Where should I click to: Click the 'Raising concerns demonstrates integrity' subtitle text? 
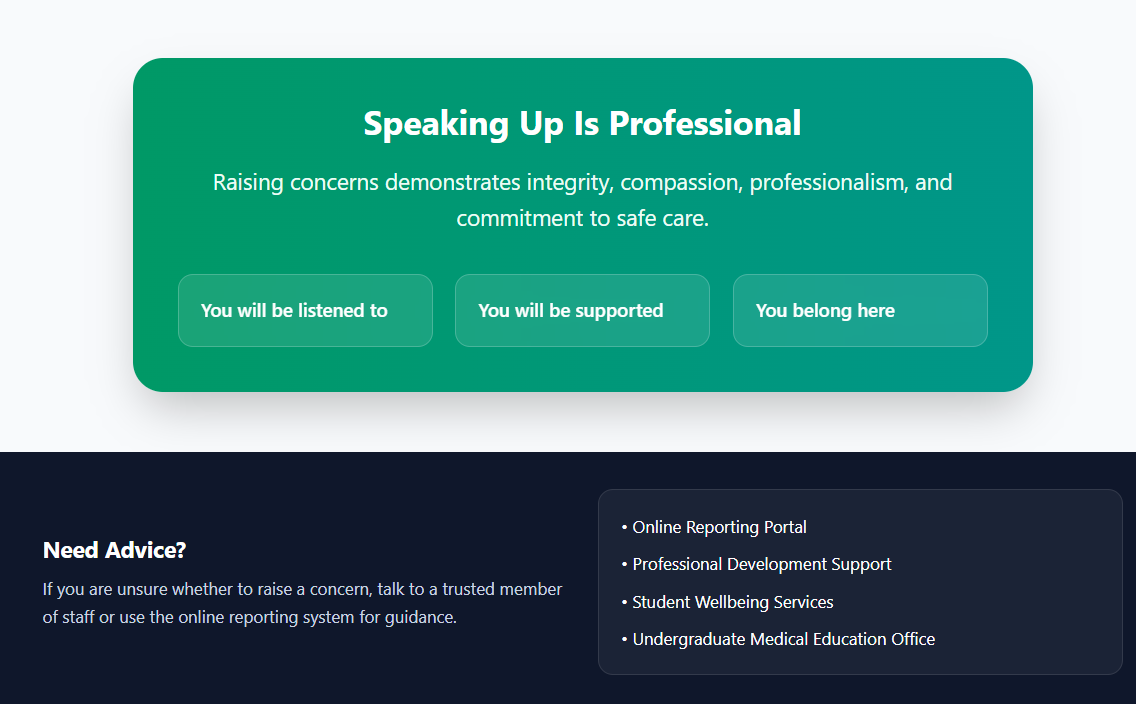[x=582, y=200]
